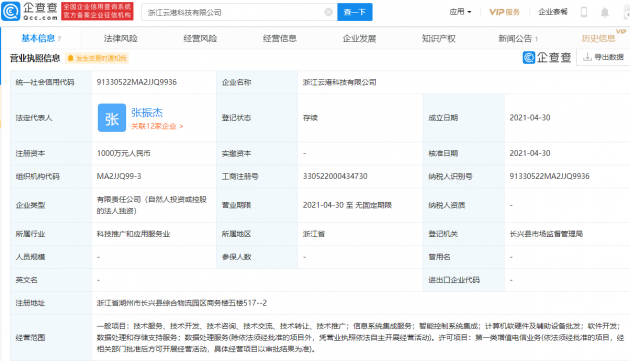Click the 人员规模 label
Viewport: 630px width, 361px height.
[x=30, y=257]
